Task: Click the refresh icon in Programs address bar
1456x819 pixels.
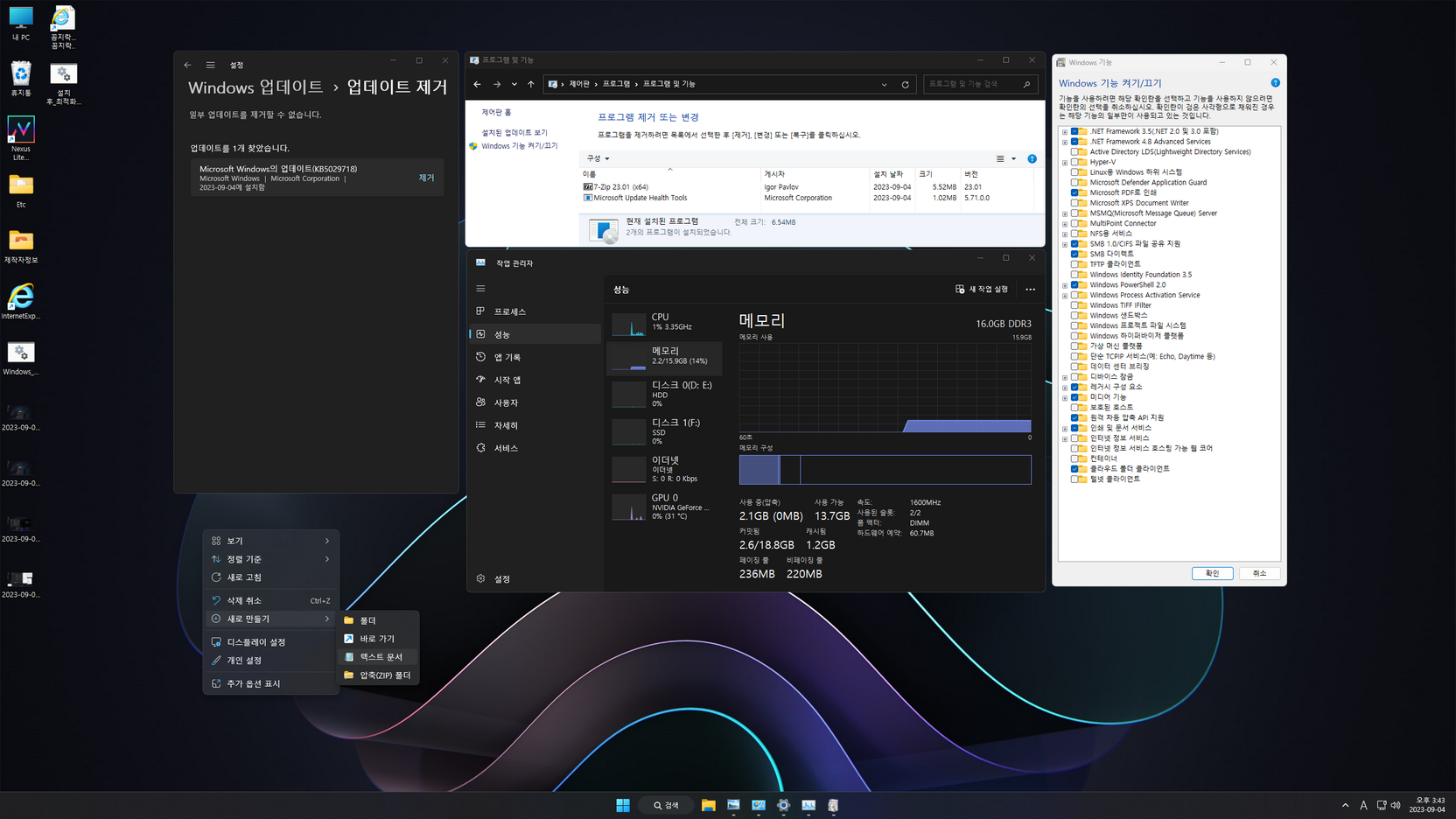Action: click(905, 85)
